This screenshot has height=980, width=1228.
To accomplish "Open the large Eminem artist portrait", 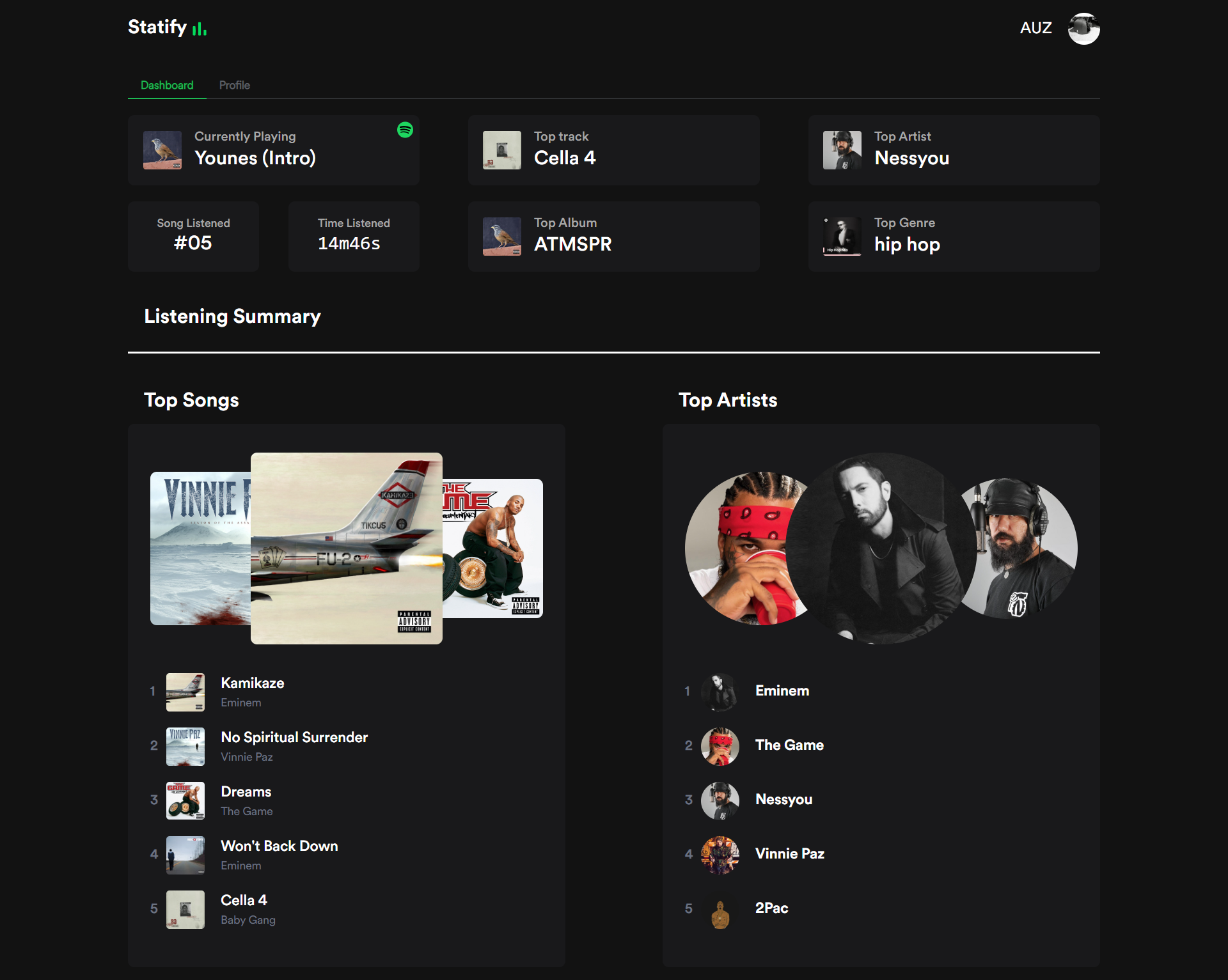I will pyautogui.click(x=881, y=548).
